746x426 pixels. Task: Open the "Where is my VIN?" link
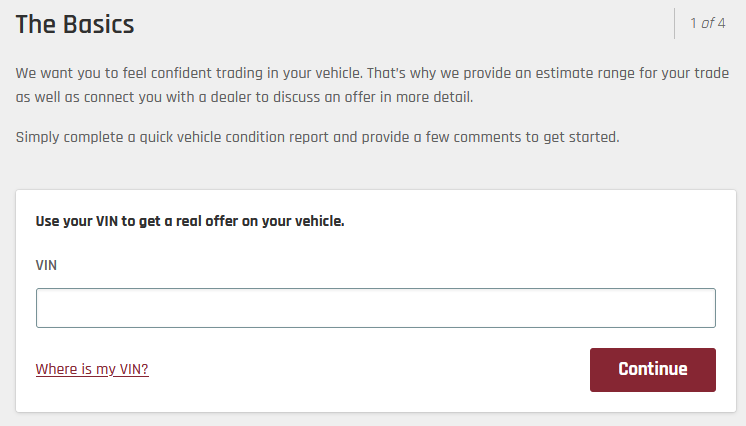pos(92,369)
